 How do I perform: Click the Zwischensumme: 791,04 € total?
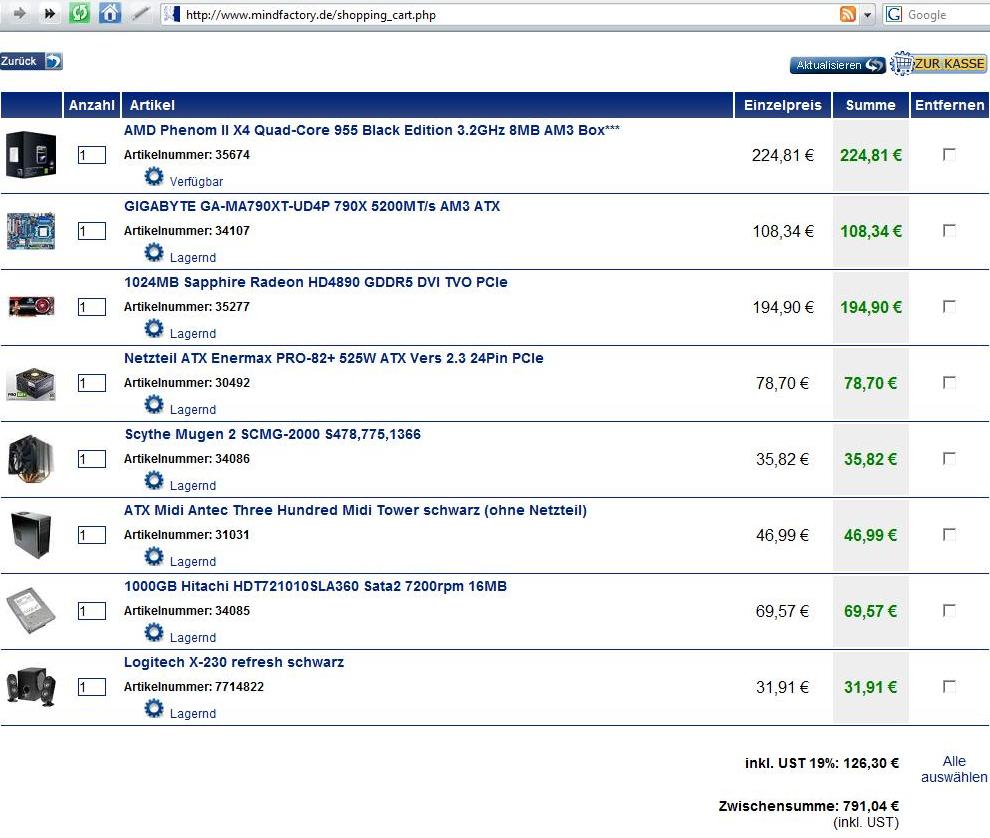point(809,806)
